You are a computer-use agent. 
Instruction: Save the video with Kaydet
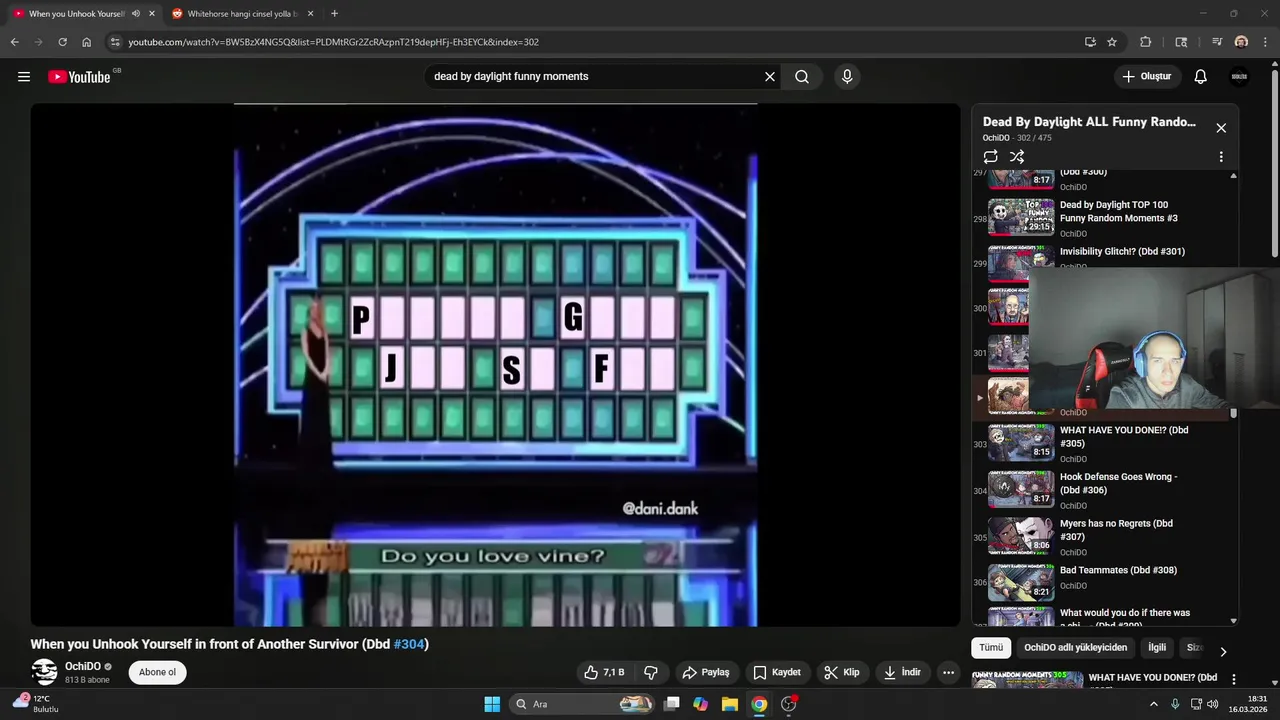coord(777,673)
